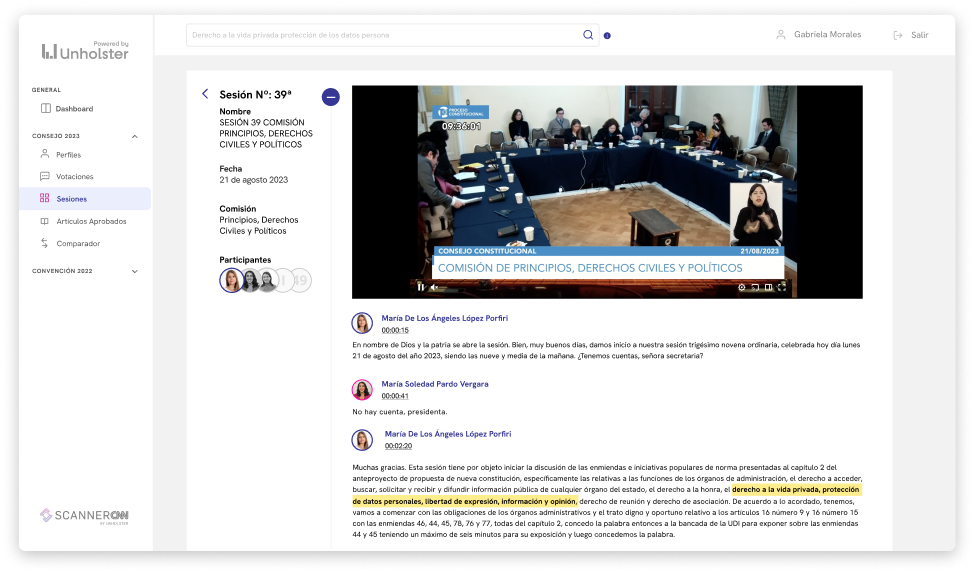Image resolution: width=974 pixels, height=573 pixels.
Task: Collapse session details with minus button
Action: 330,97
